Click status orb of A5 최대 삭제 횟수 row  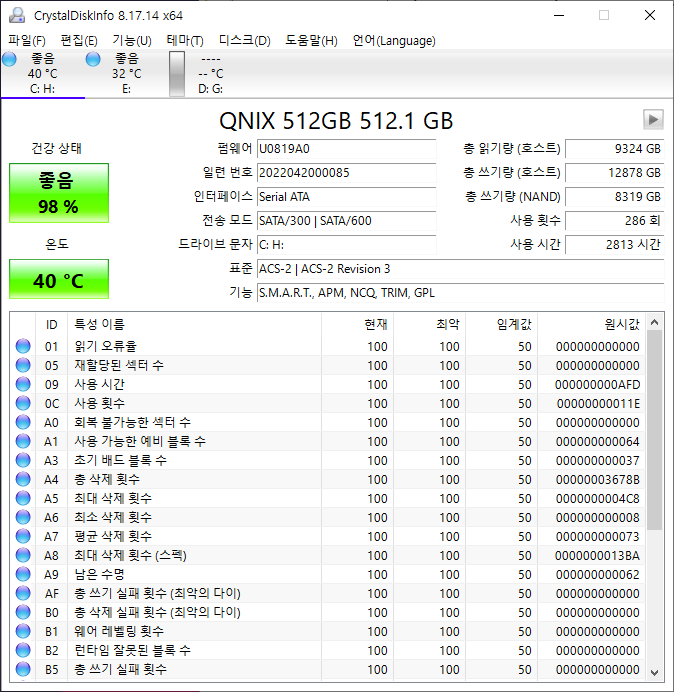point(23,498)
